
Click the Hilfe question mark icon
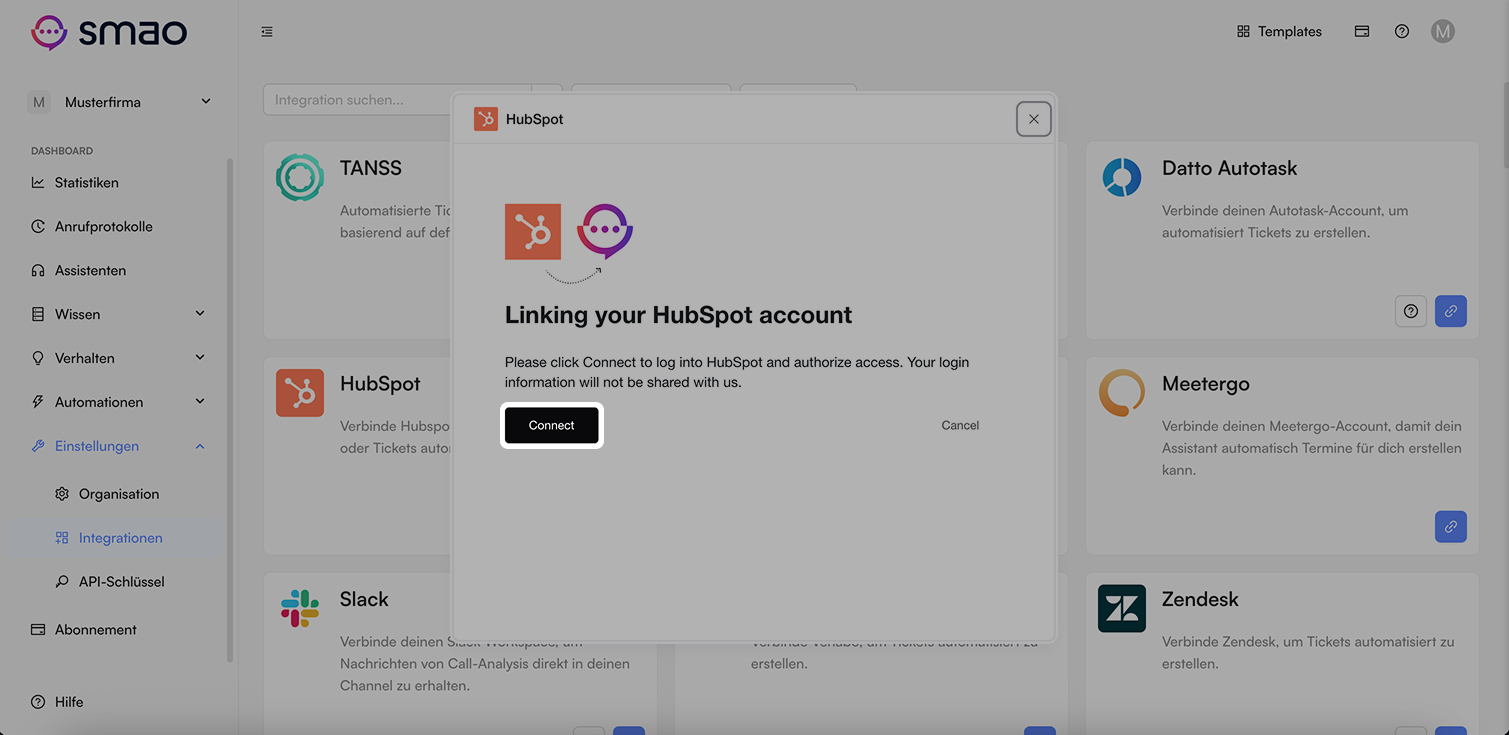pyautogui.click(x=38, y=702)
